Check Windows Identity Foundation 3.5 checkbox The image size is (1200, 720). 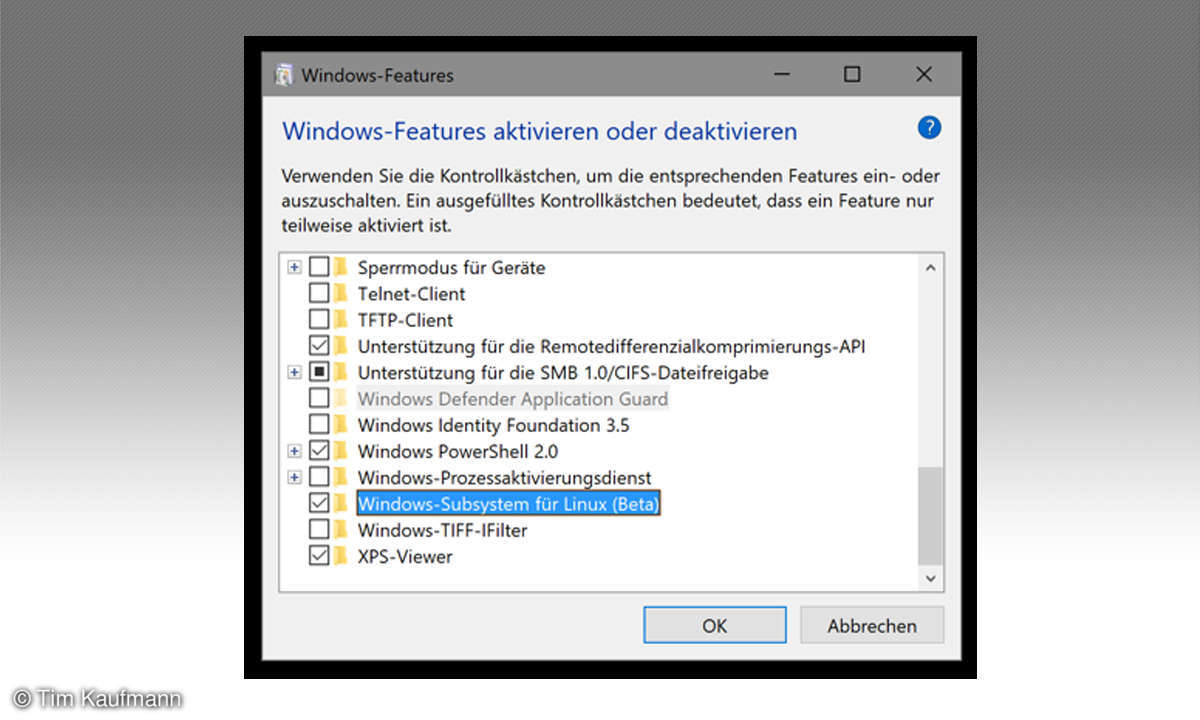(x=318, y=425)
